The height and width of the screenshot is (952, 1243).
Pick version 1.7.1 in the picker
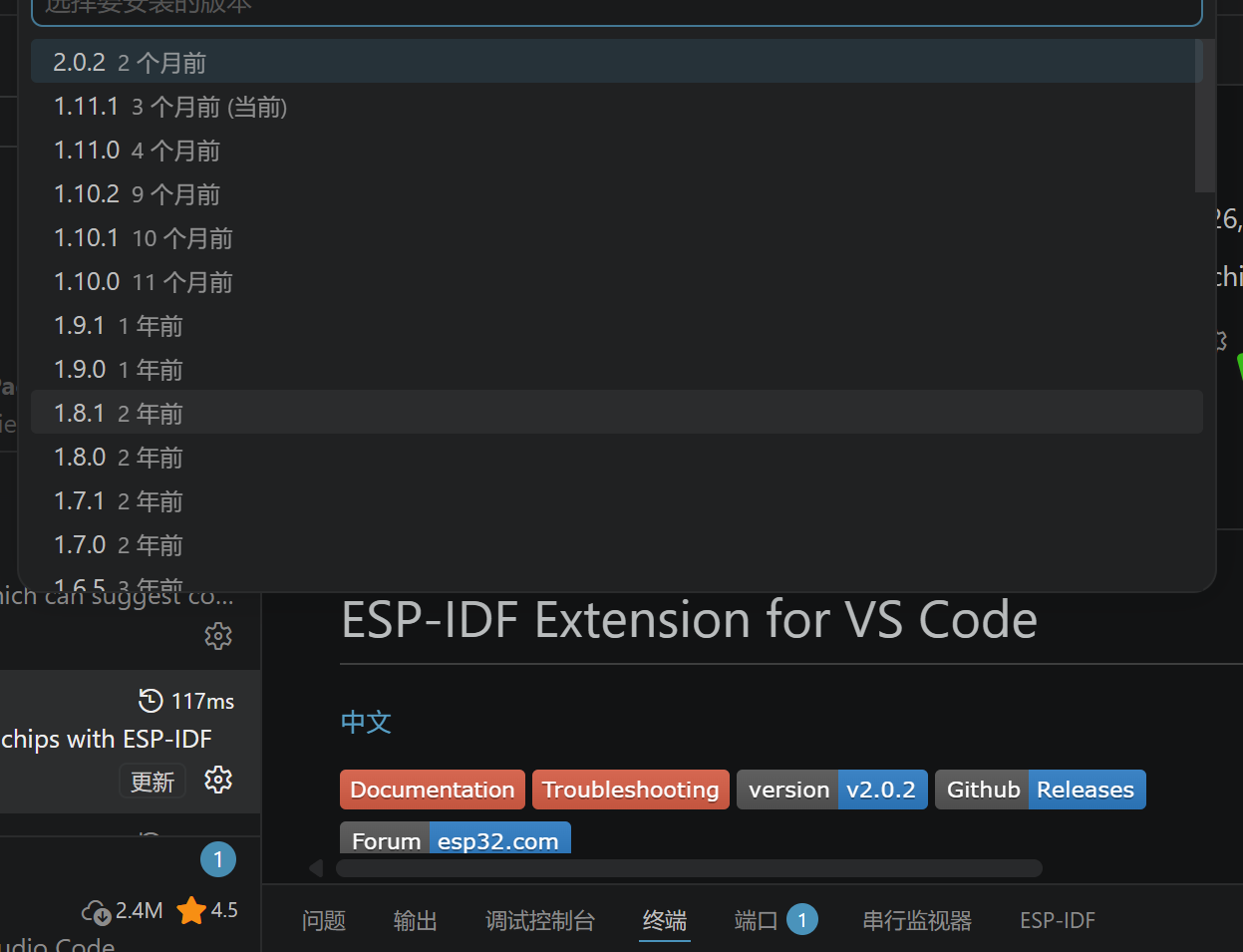[616, 500]
